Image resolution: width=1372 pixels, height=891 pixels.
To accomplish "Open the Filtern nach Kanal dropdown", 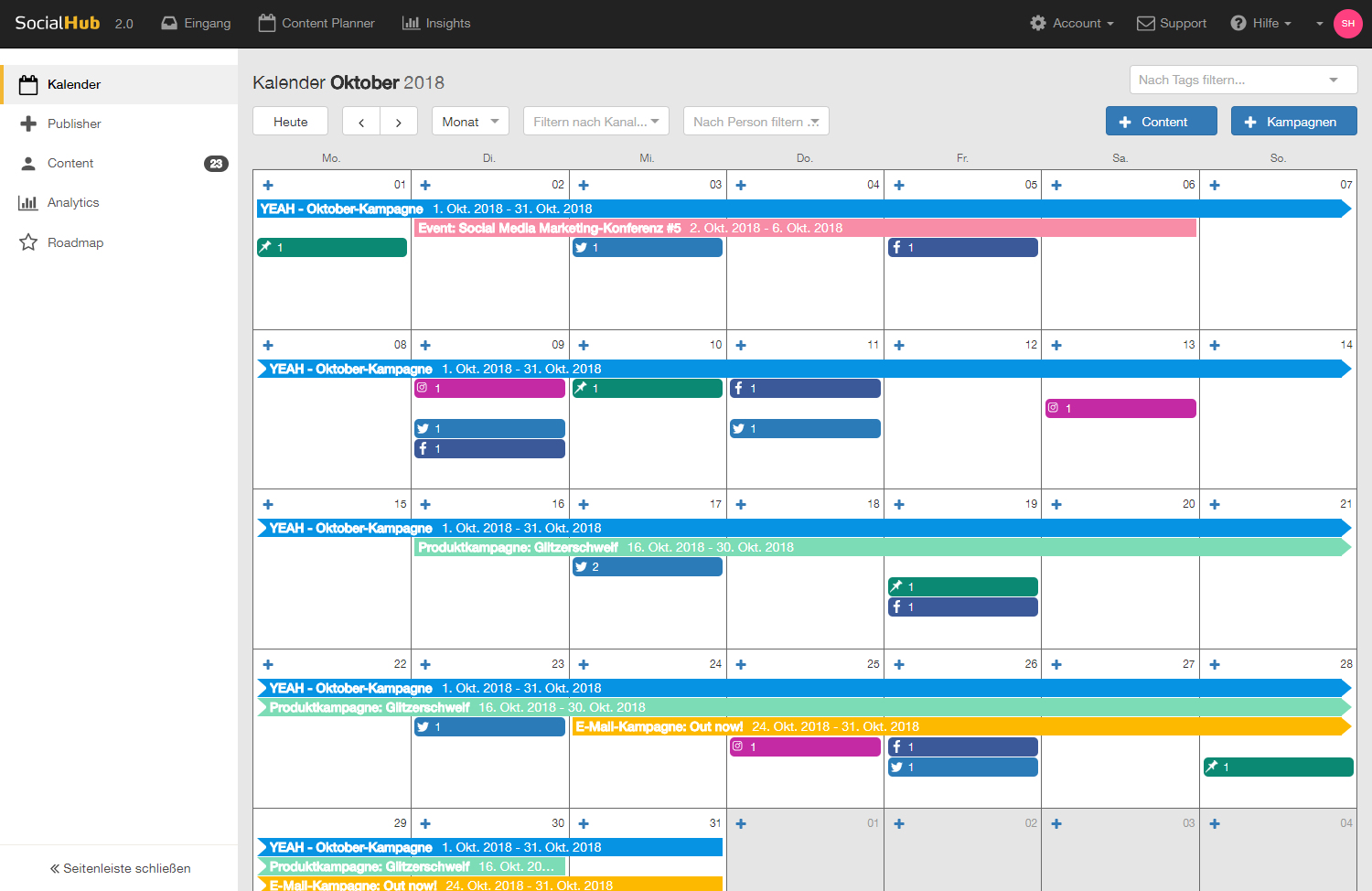I will coord(596,122).
